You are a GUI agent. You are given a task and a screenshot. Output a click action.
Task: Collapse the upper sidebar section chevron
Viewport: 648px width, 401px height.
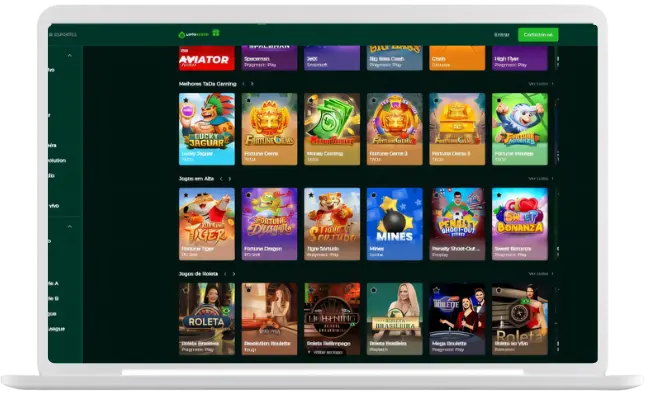[x=69, y=55]
